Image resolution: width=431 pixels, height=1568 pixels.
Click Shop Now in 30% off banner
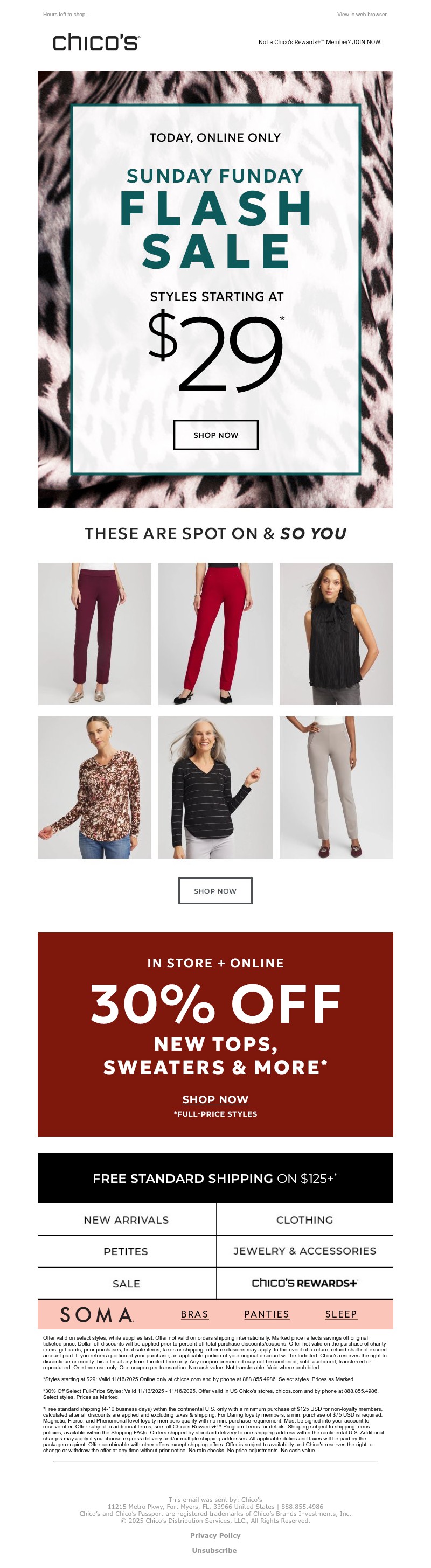[x=215, y=1099]
